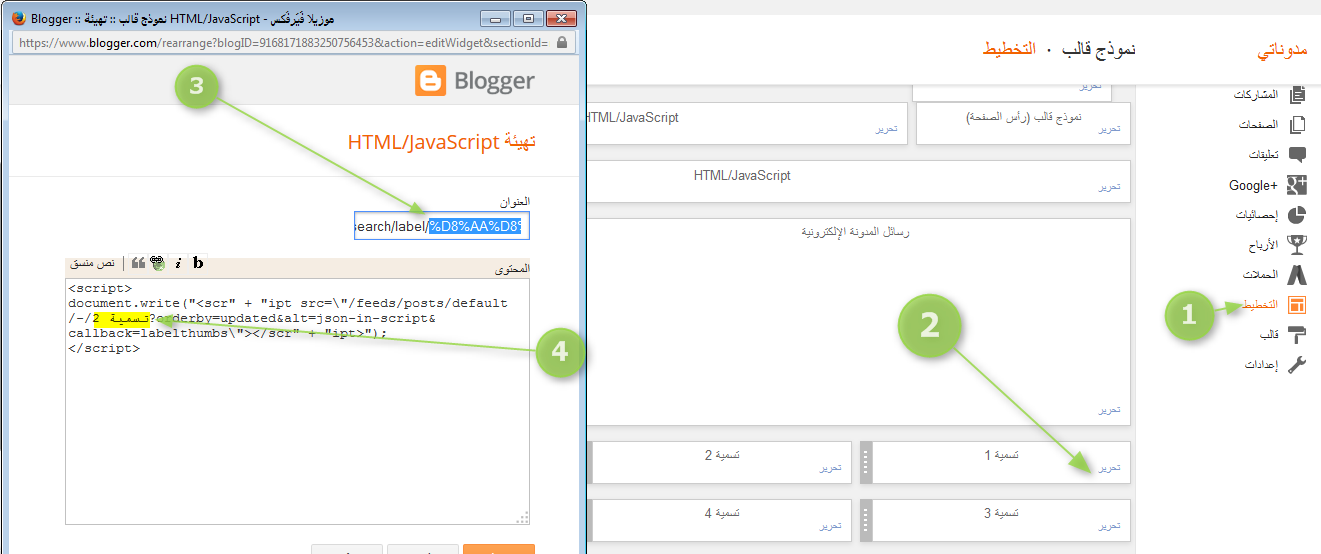Click the insert link icon in editor toolbar
Image resolution: width=1321 pixels, height=554 pixels.
157,263
